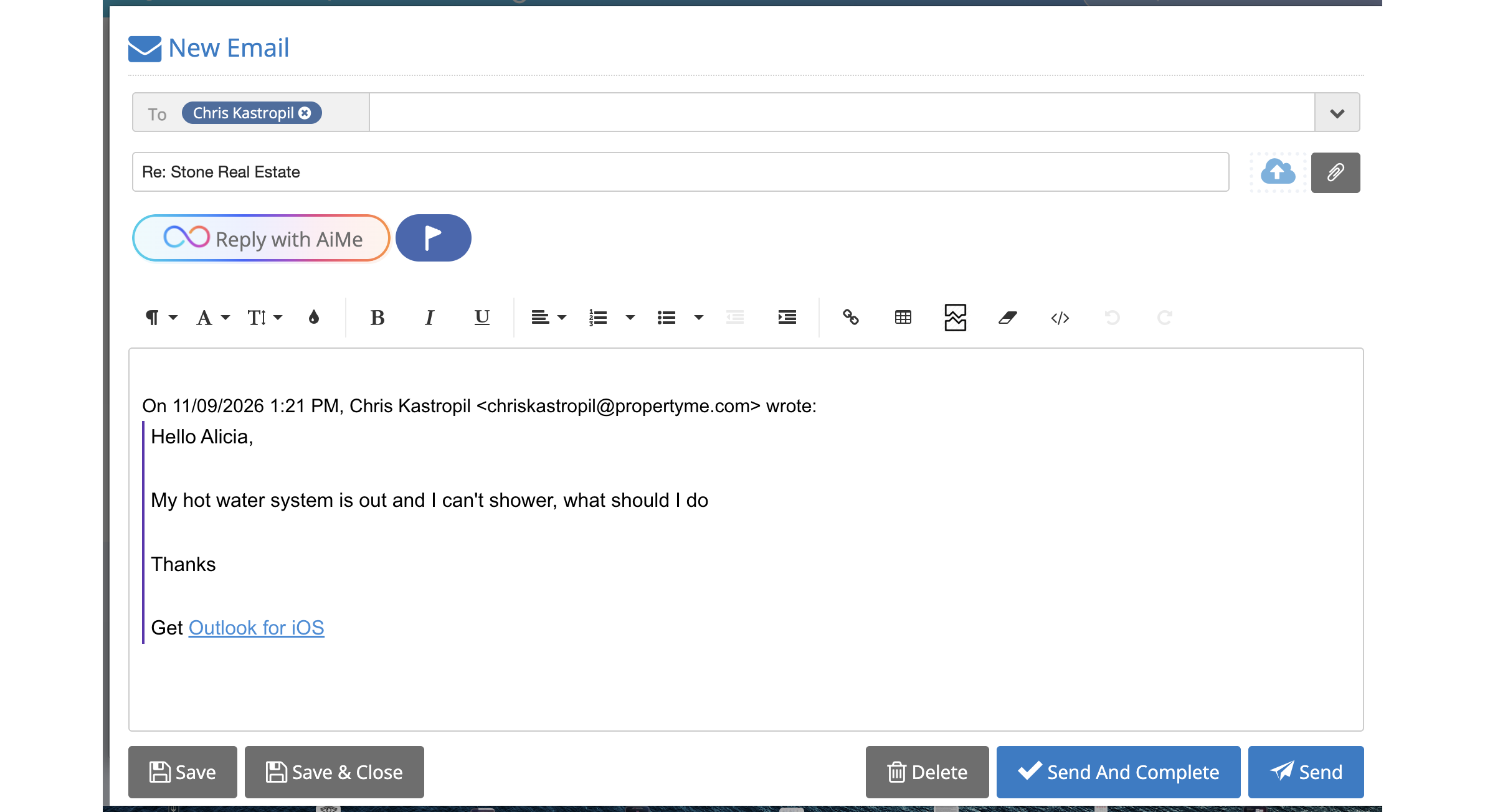This screenshot has width=1485, height=812.
Task: Open the text color picker droplet
Action: (x=314, y=318)
